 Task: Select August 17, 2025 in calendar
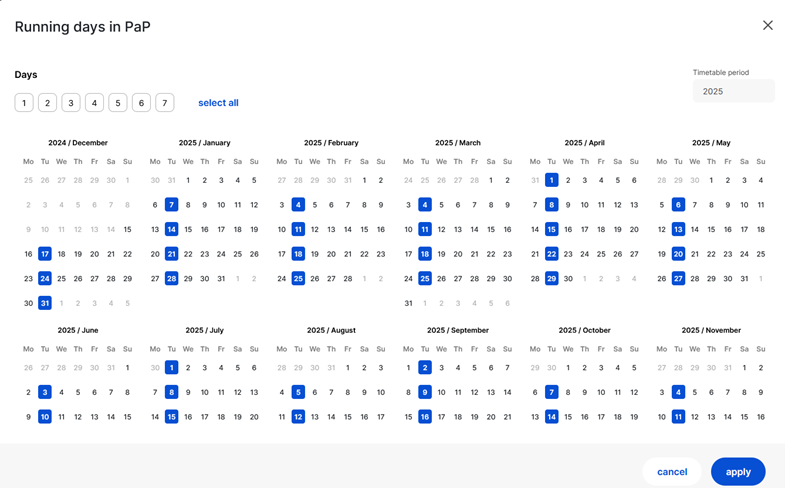point(380,417)
